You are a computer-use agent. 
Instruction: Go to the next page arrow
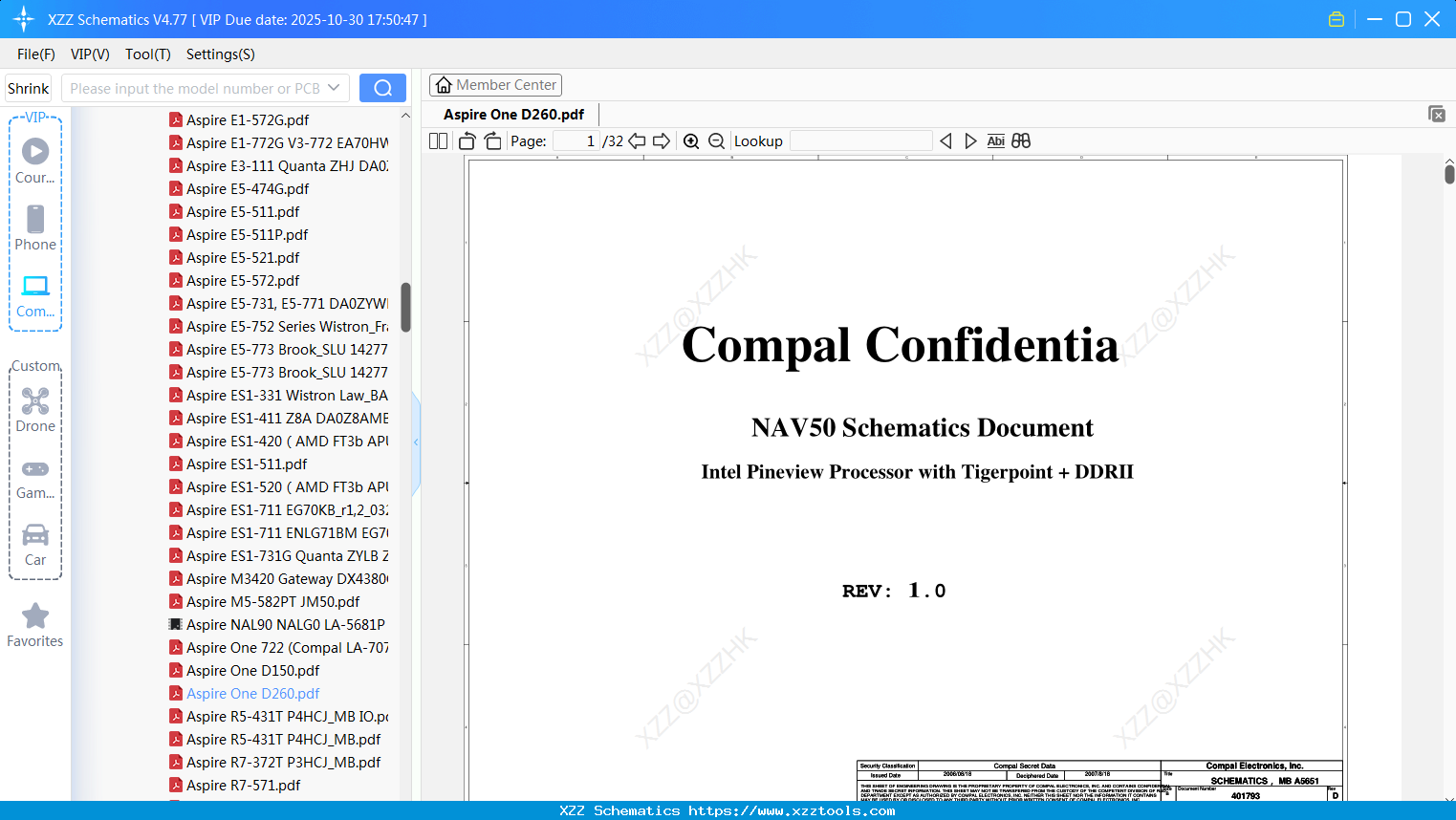tap(662, 141)
